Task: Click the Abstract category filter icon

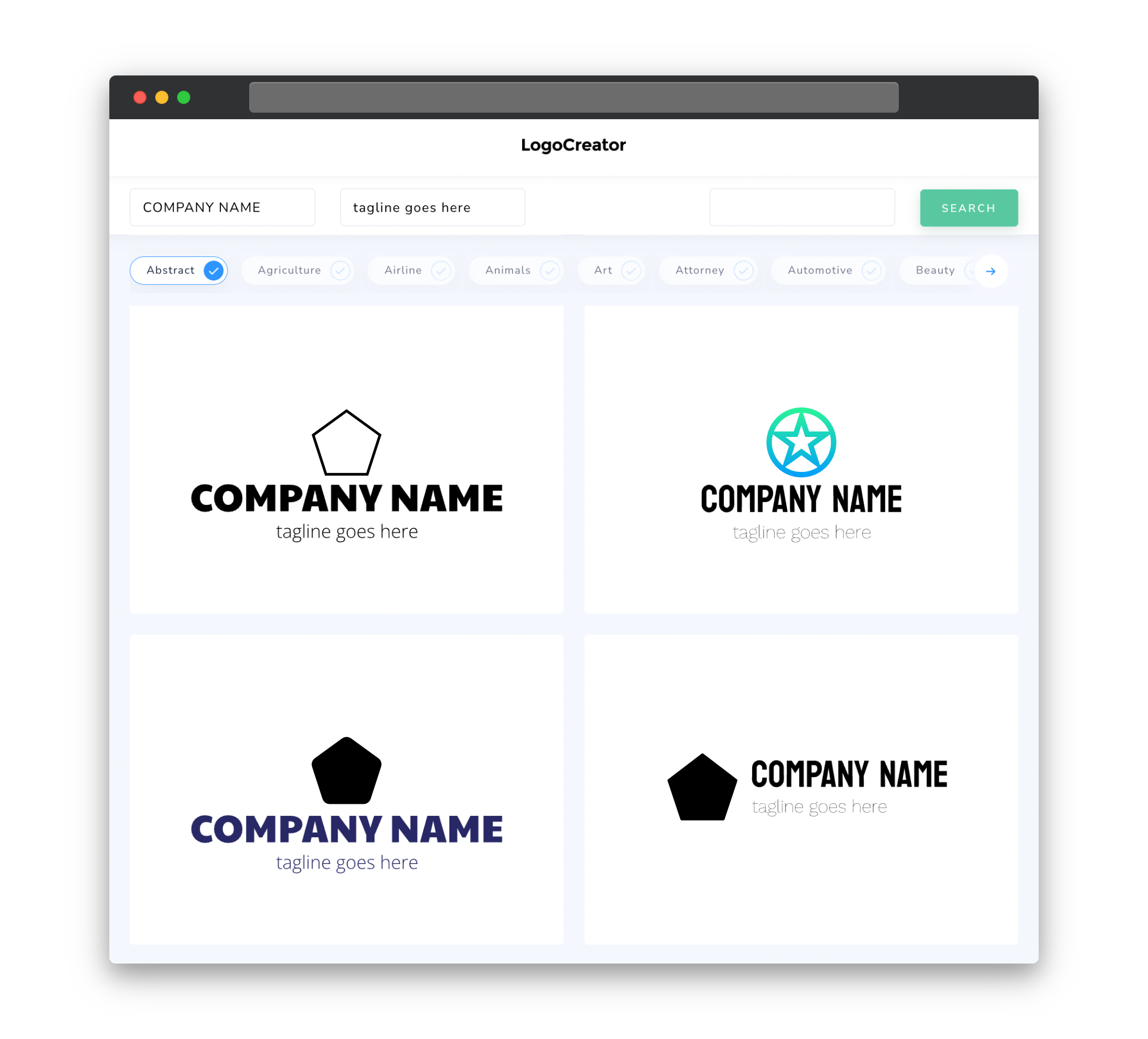Action: tap(214, 270)
